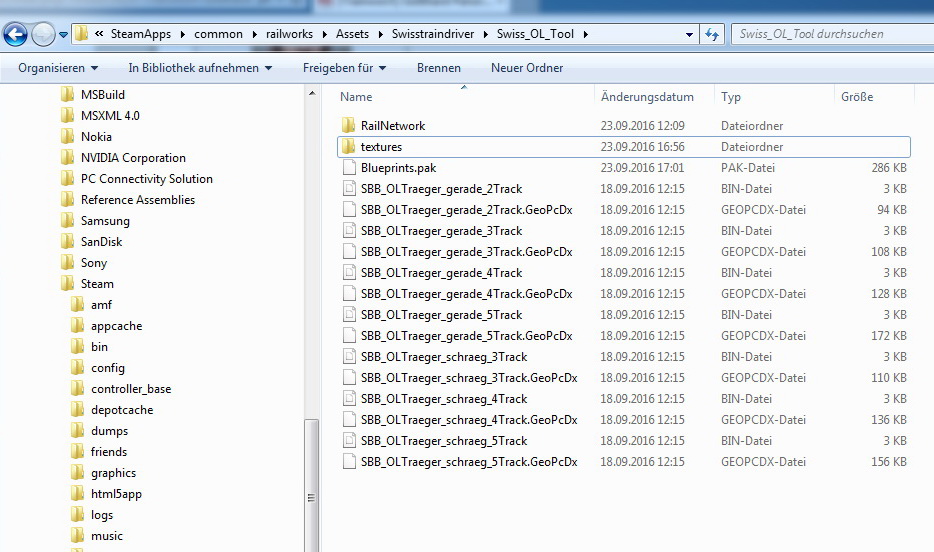934x552 pixels.
Task: Select Reference Assemblies folder in tree
Action: [x=138, y=199]
